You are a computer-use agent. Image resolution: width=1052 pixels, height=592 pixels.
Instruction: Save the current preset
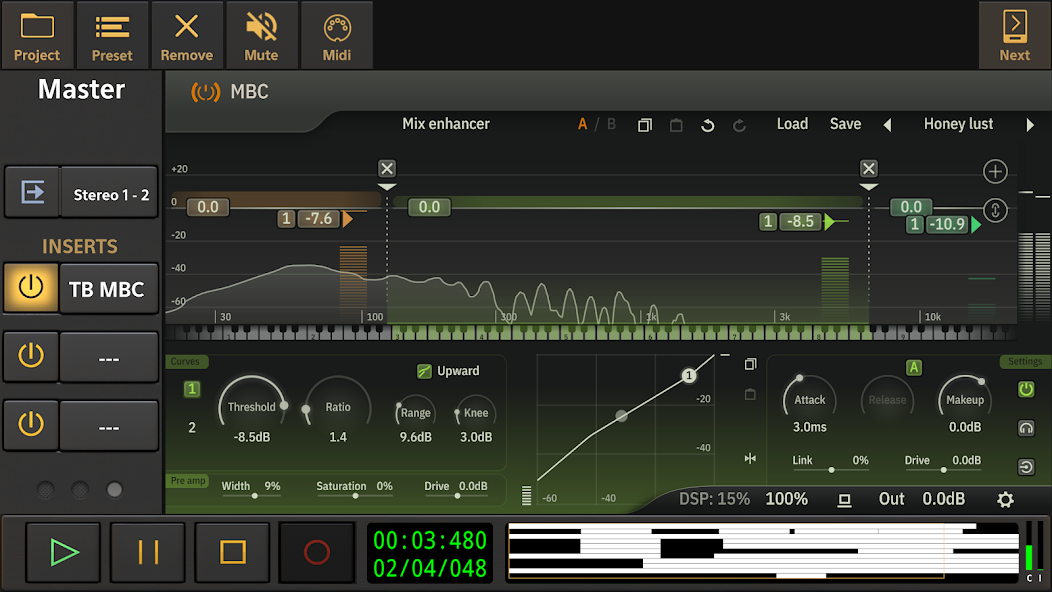[x=845, y=124]
